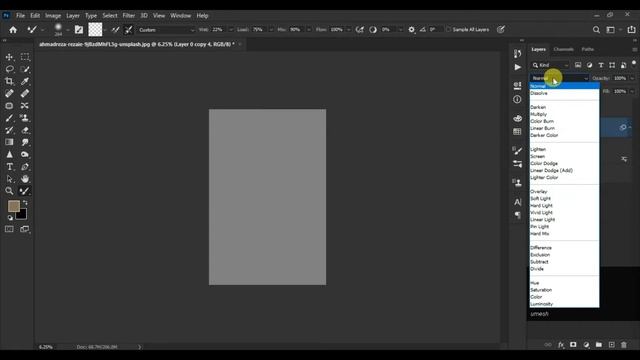
Task: Select the Lasso tool
Action: 9,69
